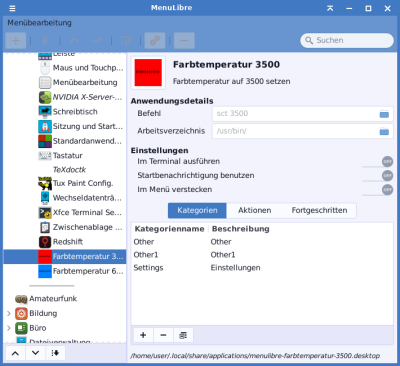Click the sort menu entries icon

point(55,353)
